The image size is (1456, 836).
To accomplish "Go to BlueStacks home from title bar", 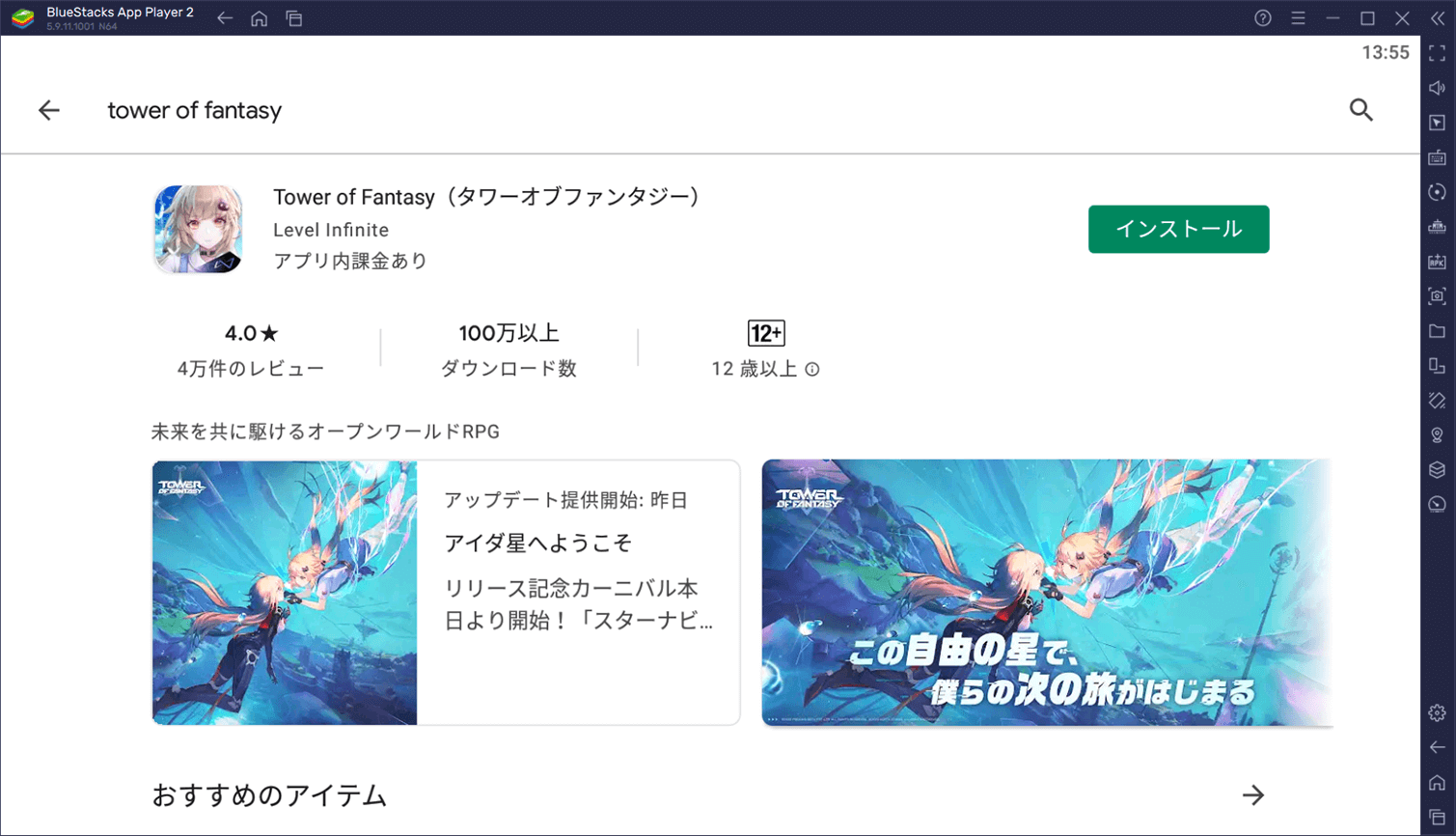I will (260, 18).
